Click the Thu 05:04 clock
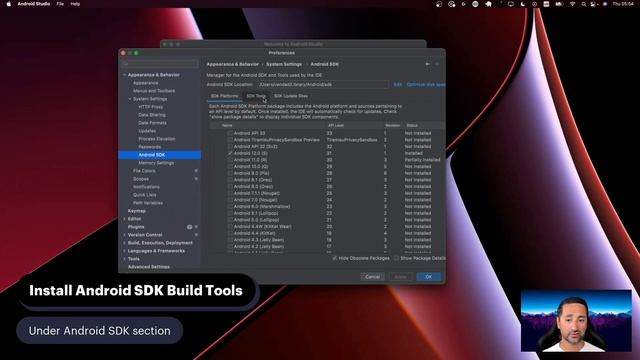This screenshot has width=640, height=360. [623, 4]
